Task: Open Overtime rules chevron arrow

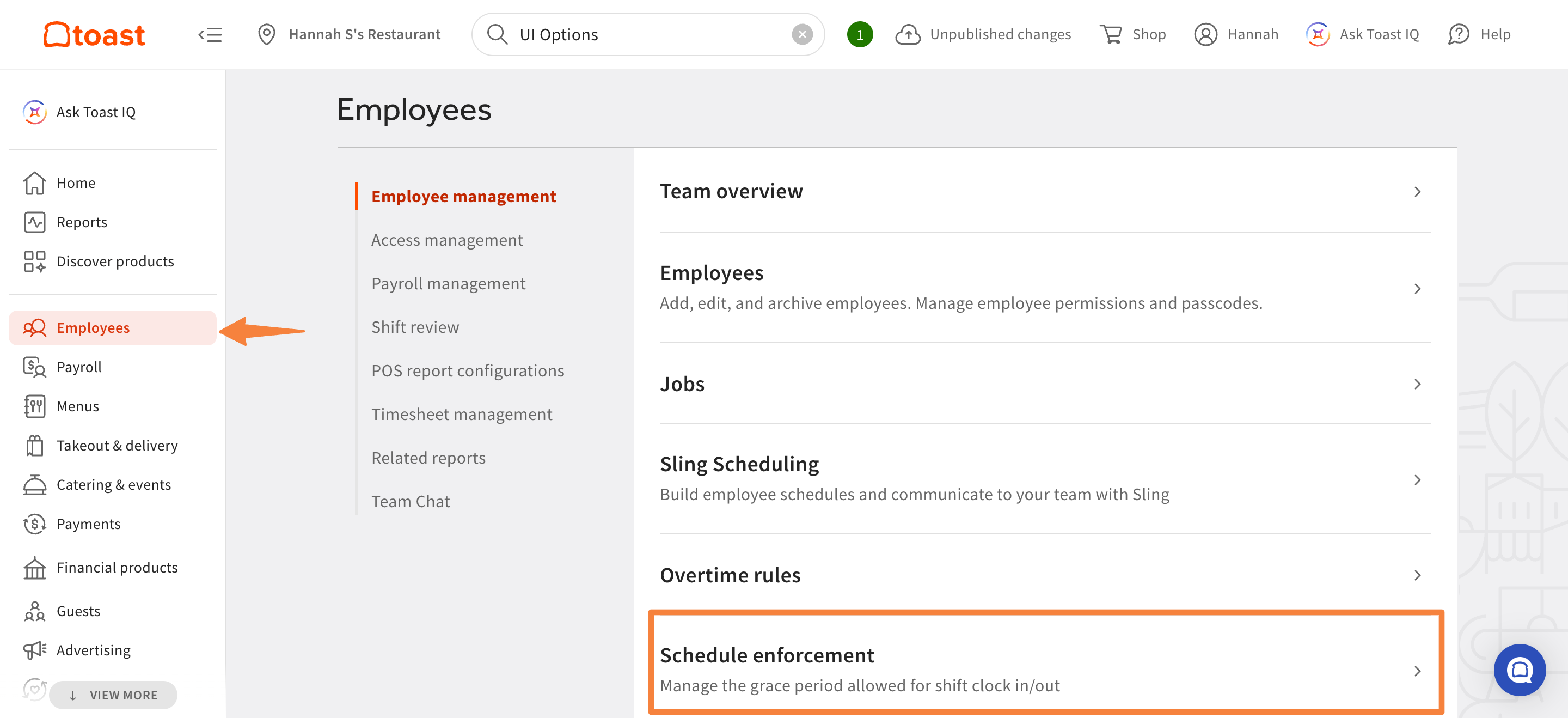Action: click(x=1417, y=575)
